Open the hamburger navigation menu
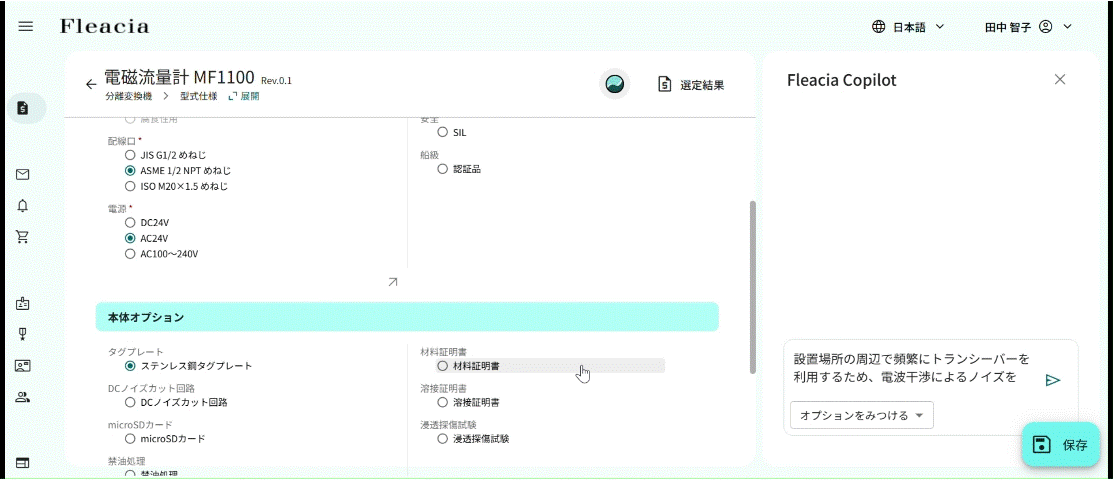1113x480 pixels. 26,26
